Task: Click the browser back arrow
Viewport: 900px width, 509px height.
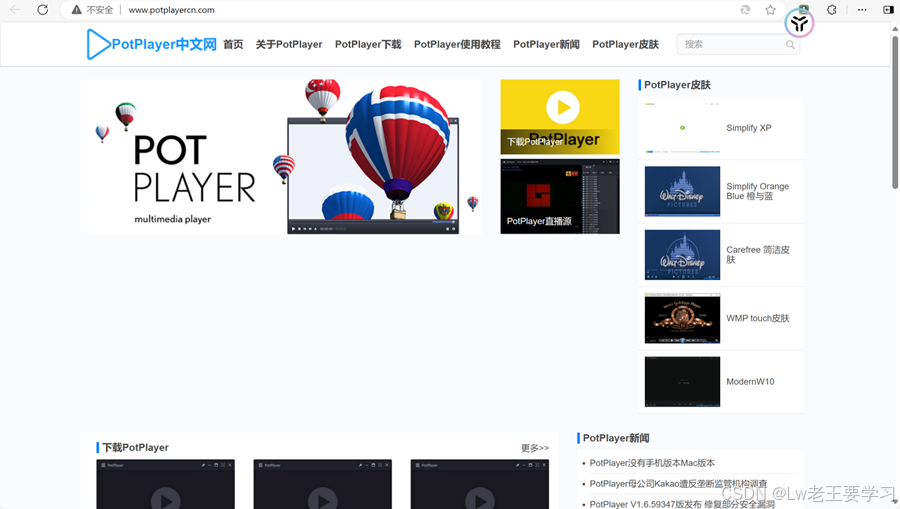Action: (x=15, y=10)
